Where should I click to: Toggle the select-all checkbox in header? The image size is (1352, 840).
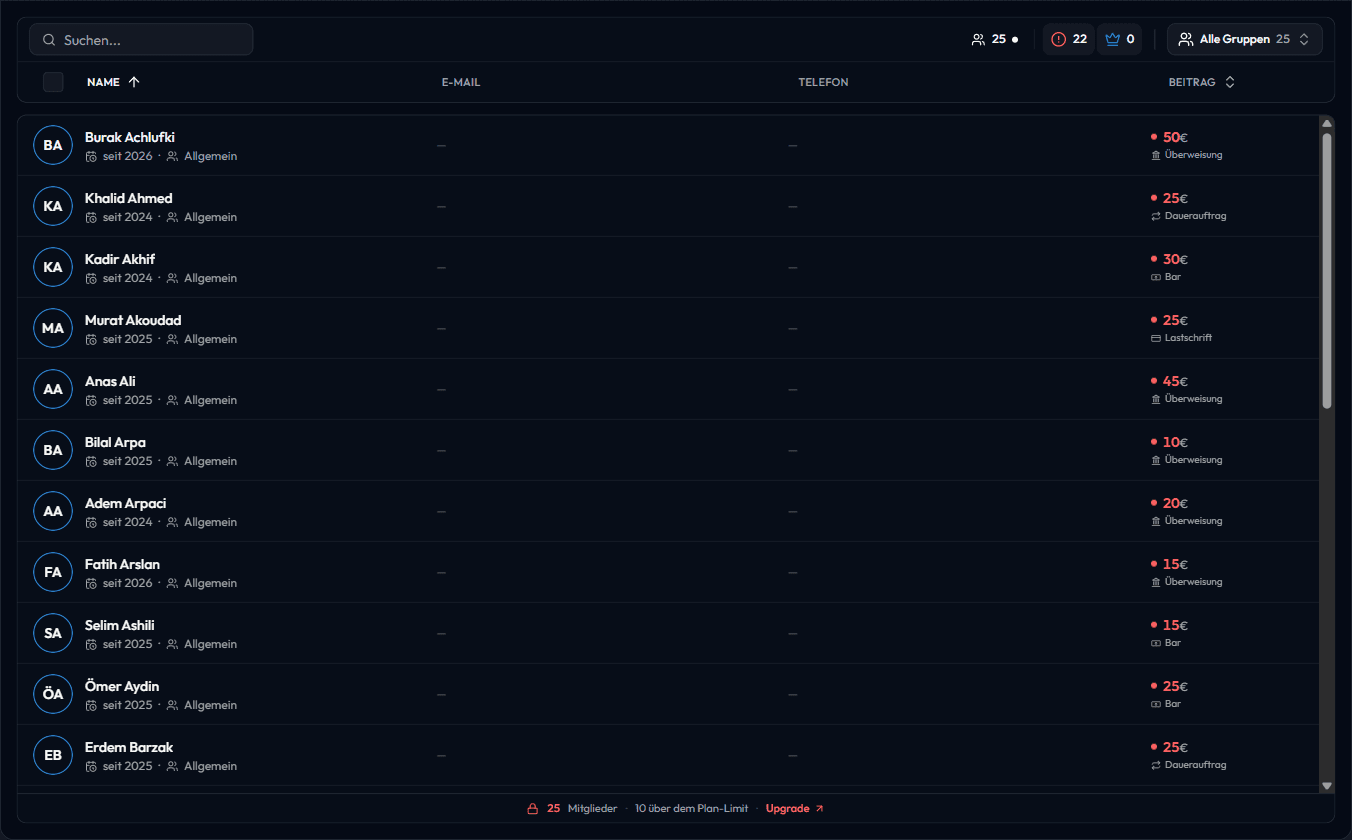click(53, 82)
